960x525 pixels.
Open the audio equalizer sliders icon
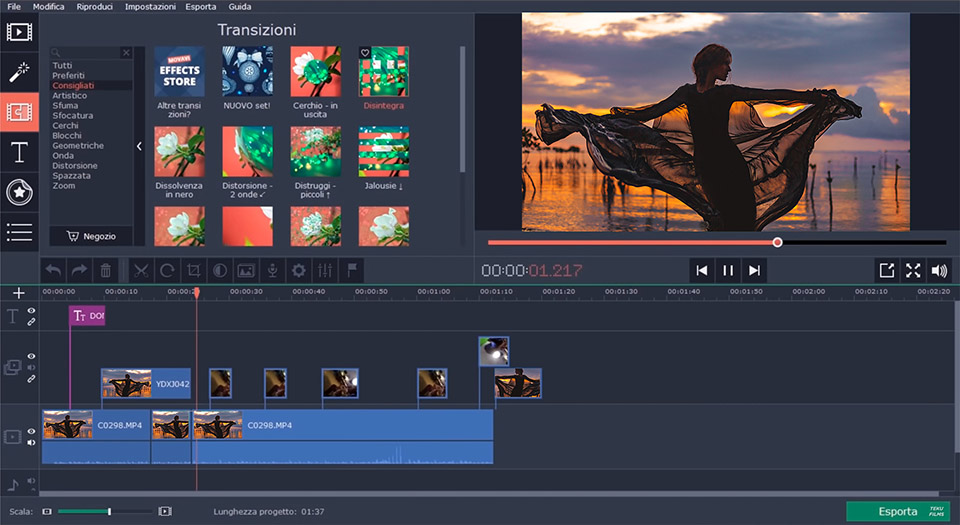[325, 270]
